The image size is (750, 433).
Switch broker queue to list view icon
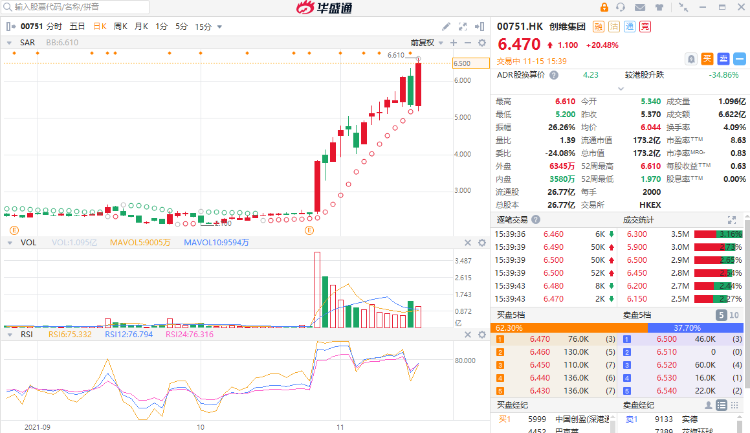(721, 405)
